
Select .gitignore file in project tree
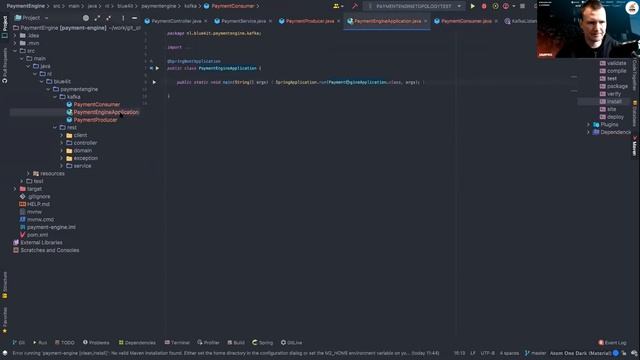(39, 197)
